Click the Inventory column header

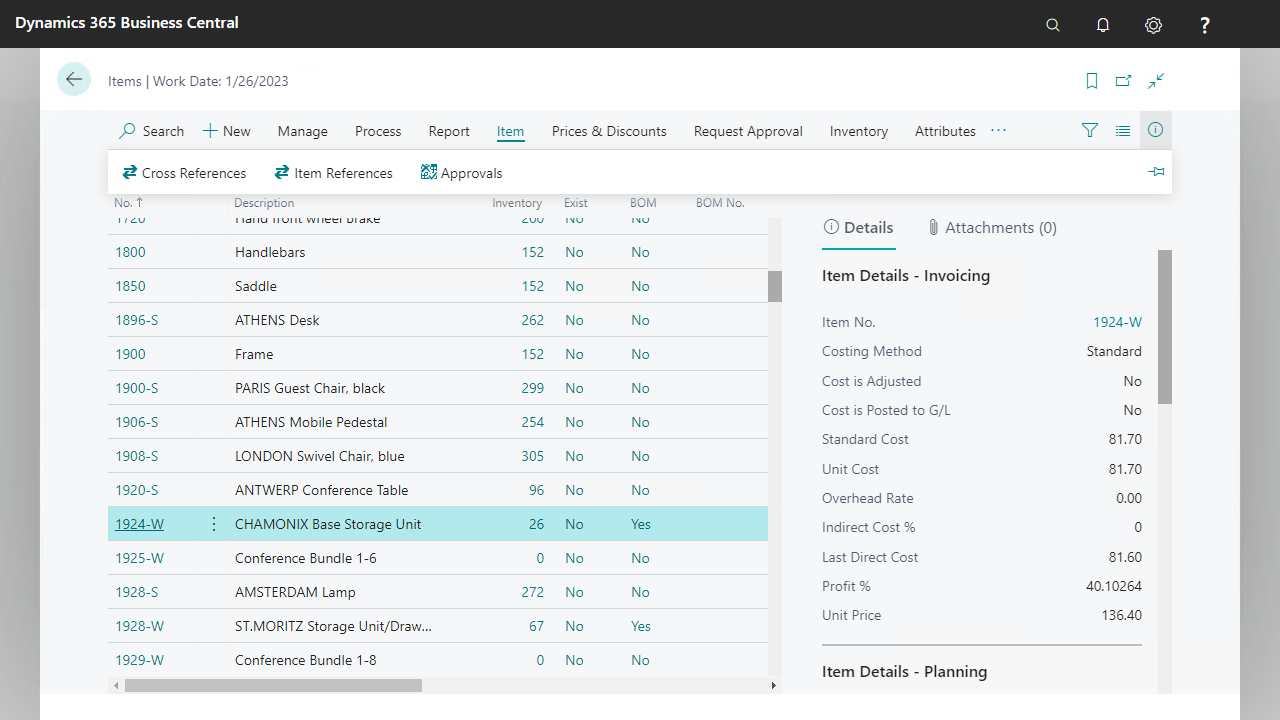517,203
